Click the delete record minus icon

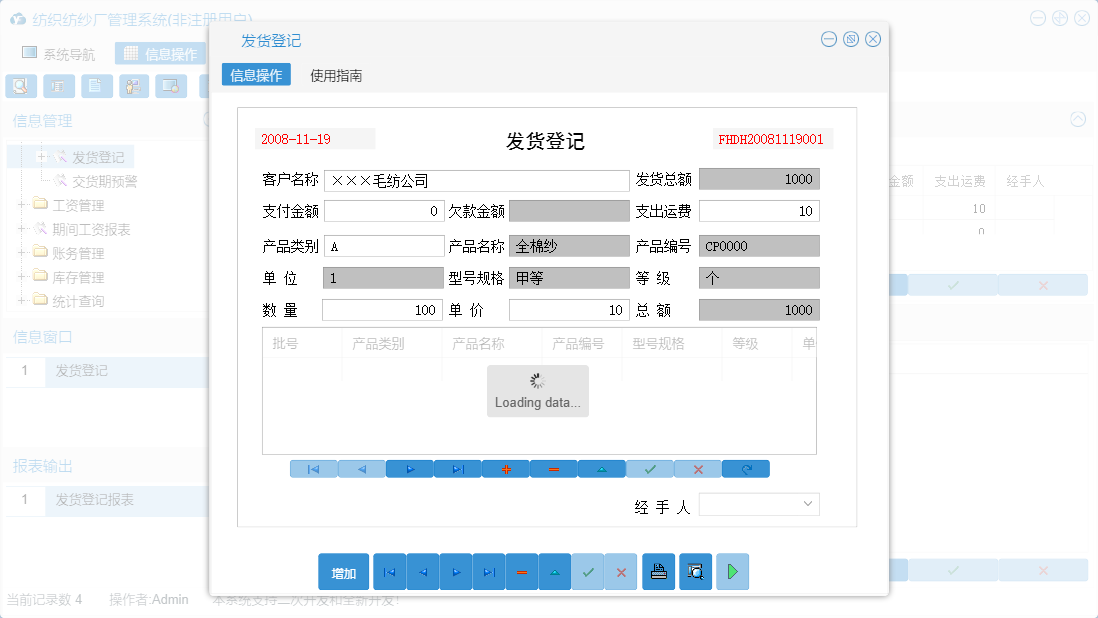[554, 468]
